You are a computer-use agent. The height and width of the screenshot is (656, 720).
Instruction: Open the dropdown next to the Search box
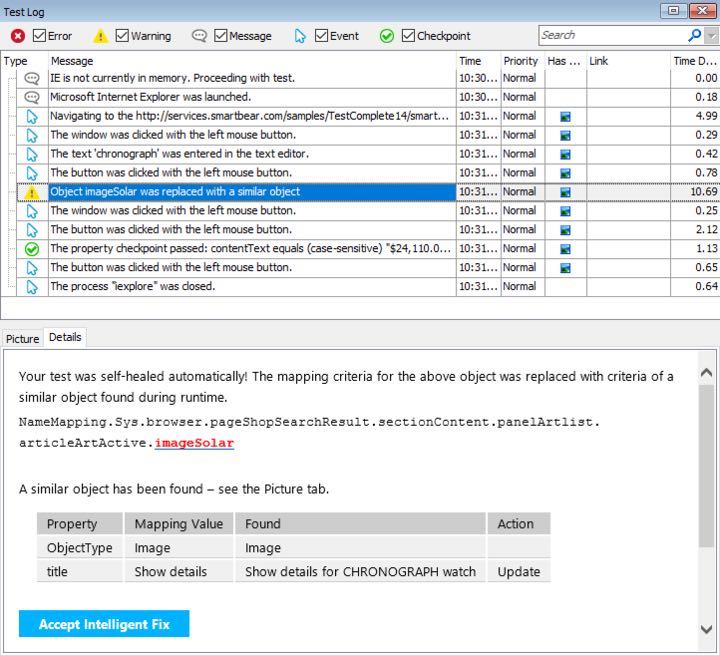[x=711, y=35]
